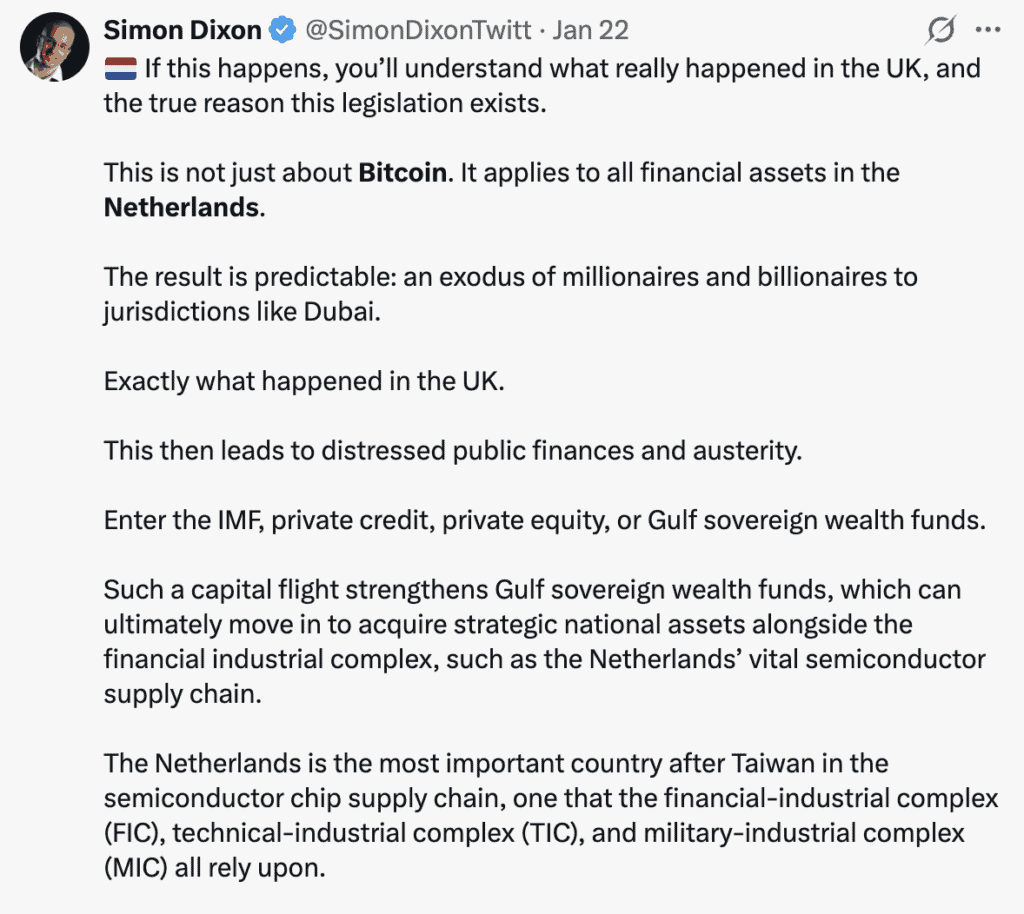Open the Jan 22 timestamp link
This screenshot has height=914, width=1024.
point(590,31)
